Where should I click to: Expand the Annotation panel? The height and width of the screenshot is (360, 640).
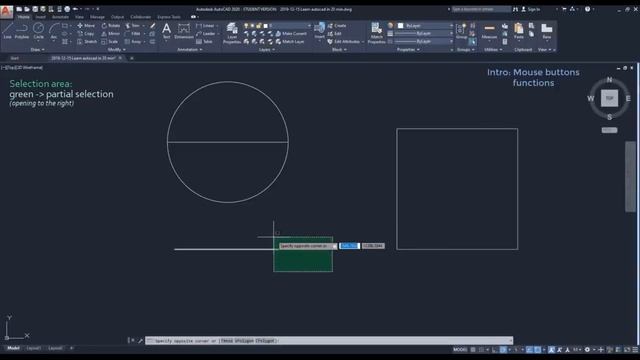[x=189, y=50]
